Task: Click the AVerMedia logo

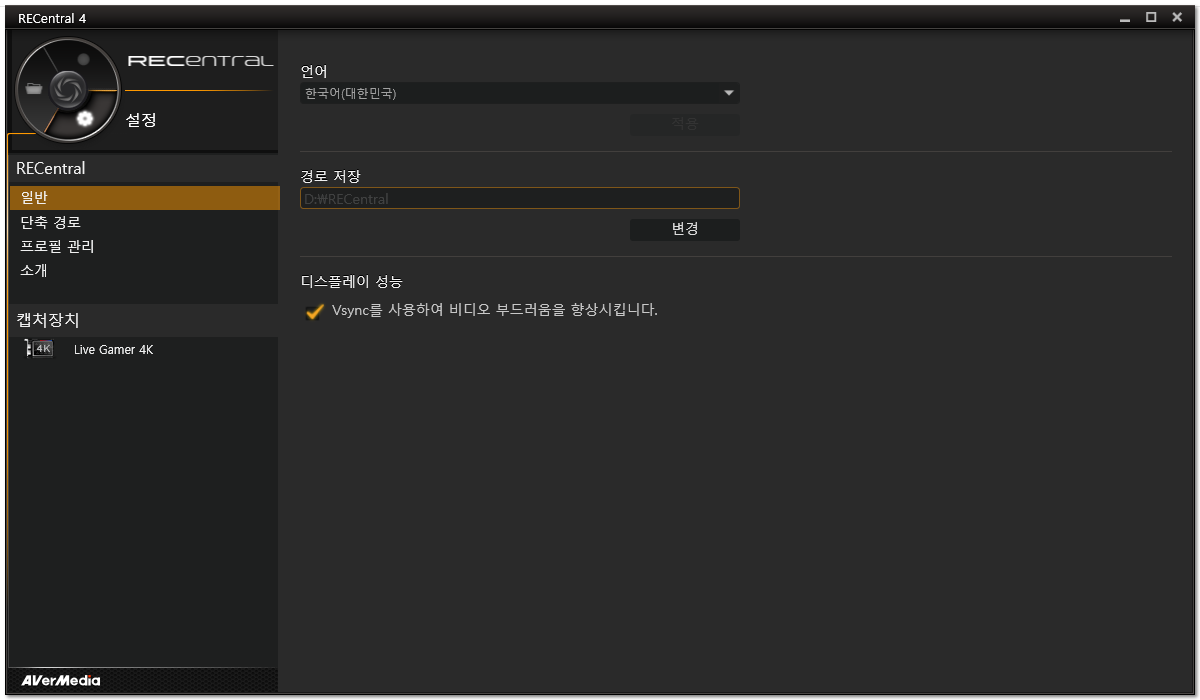Action: 61,680
